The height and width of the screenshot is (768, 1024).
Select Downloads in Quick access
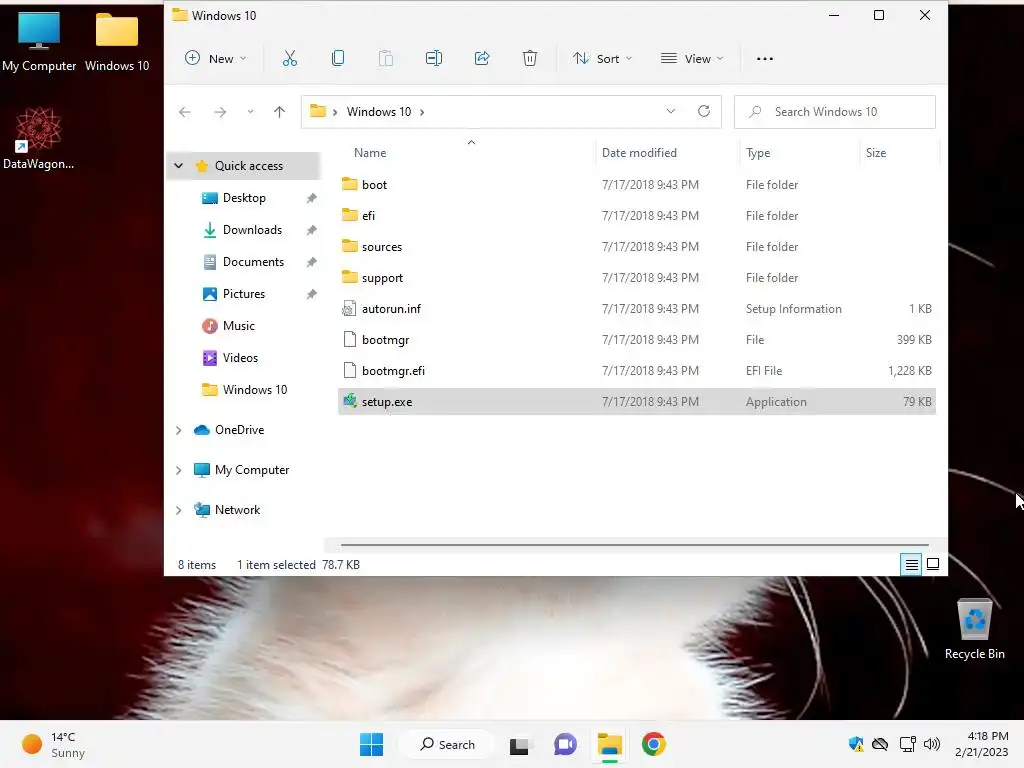tap(252, 230)
